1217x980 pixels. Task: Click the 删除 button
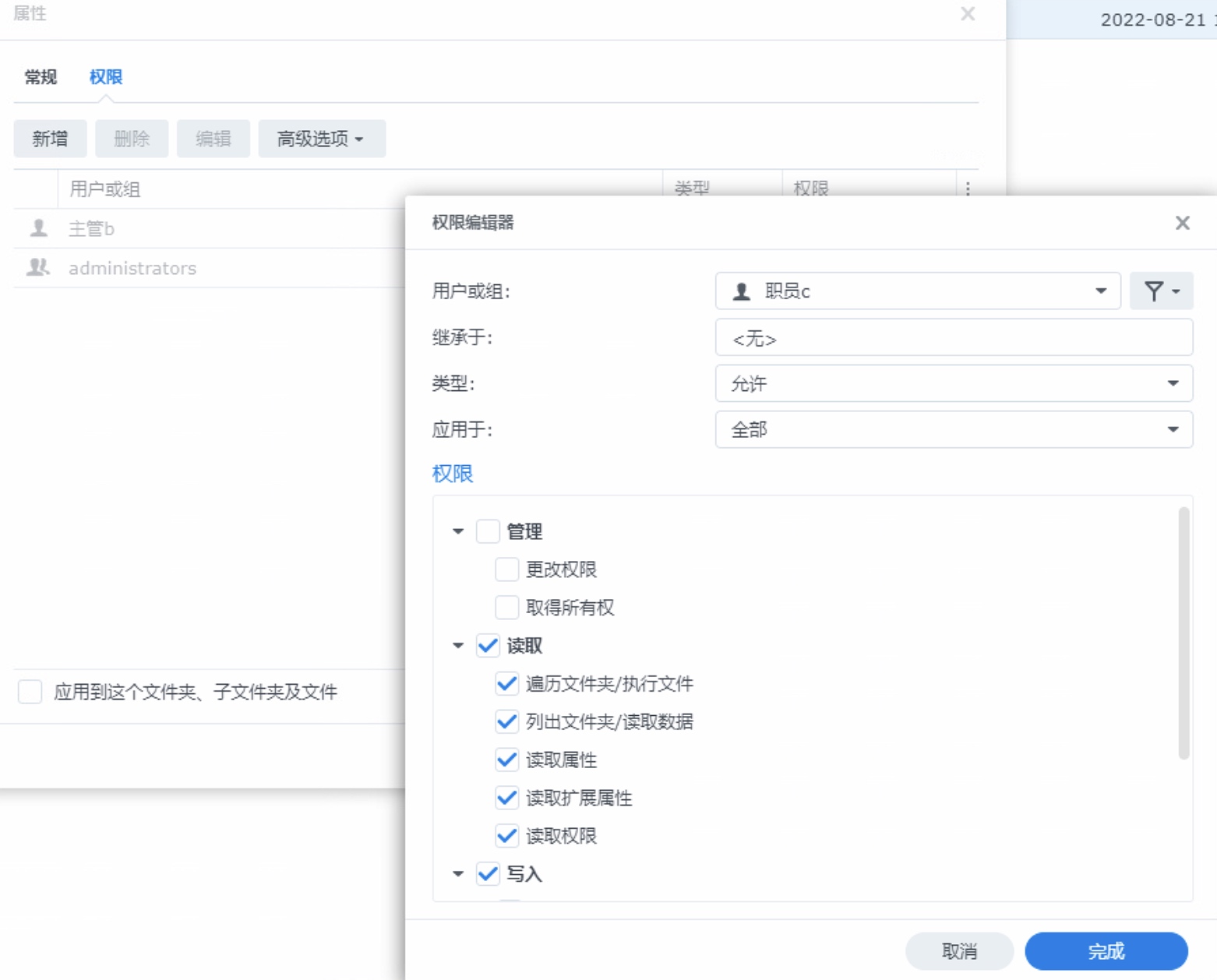coord(132,139)
